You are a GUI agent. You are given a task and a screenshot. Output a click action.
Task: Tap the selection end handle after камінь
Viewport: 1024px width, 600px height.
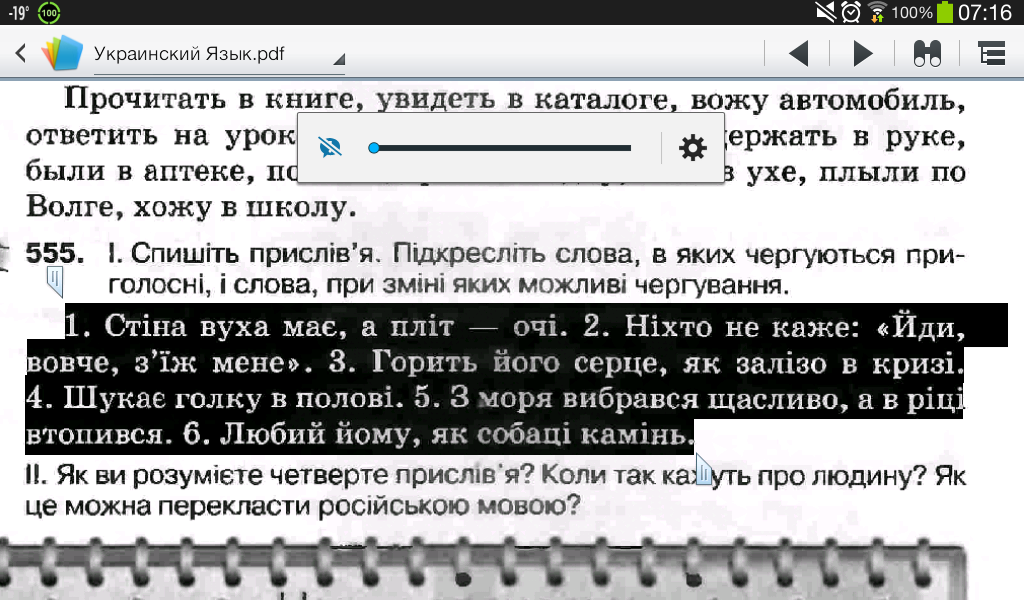[704, 469]
